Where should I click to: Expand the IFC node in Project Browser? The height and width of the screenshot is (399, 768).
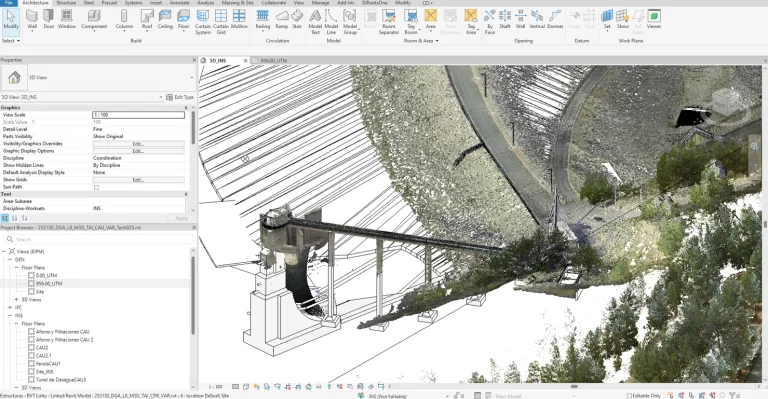10,307
